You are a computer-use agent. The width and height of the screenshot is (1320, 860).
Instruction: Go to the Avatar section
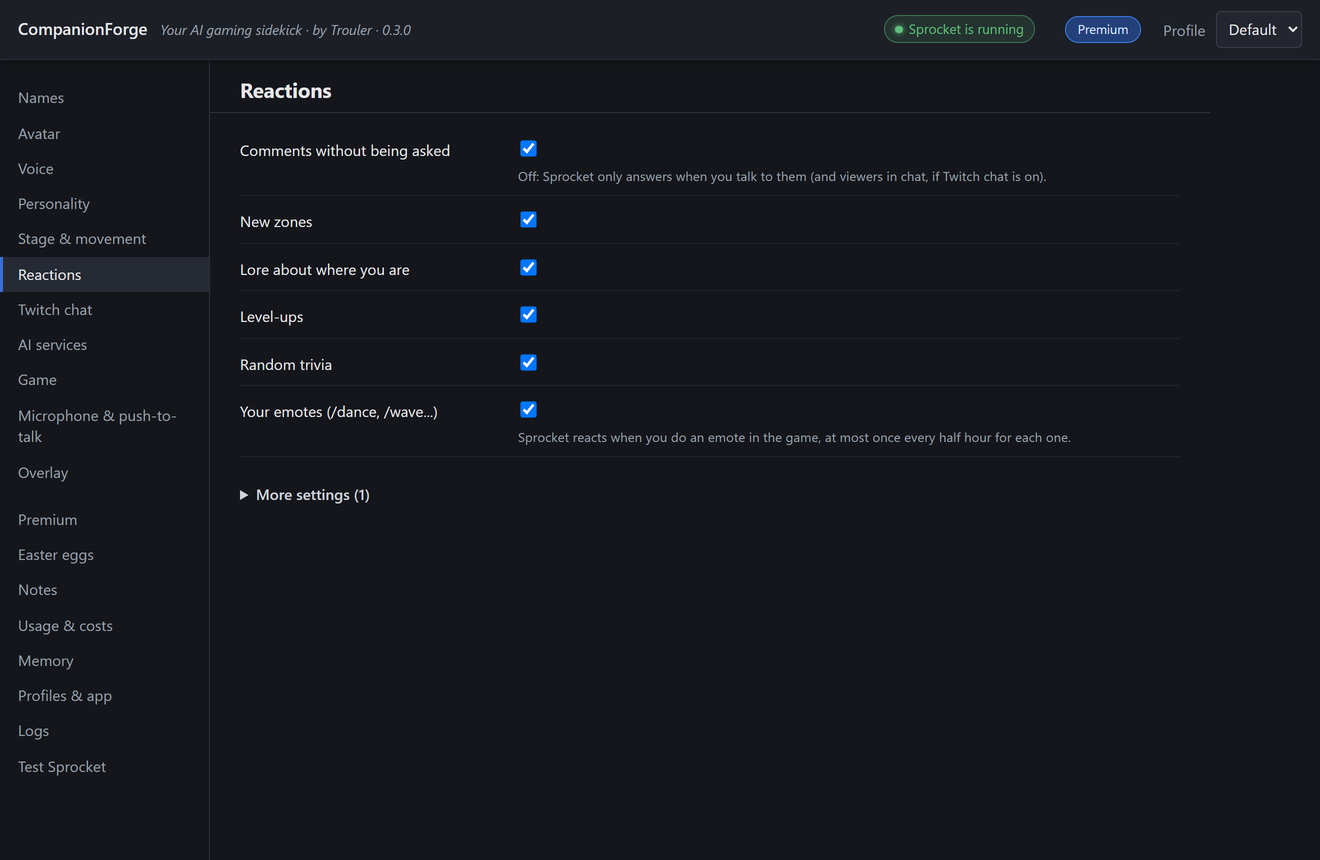pyautogui.click(x=104, y=134)
